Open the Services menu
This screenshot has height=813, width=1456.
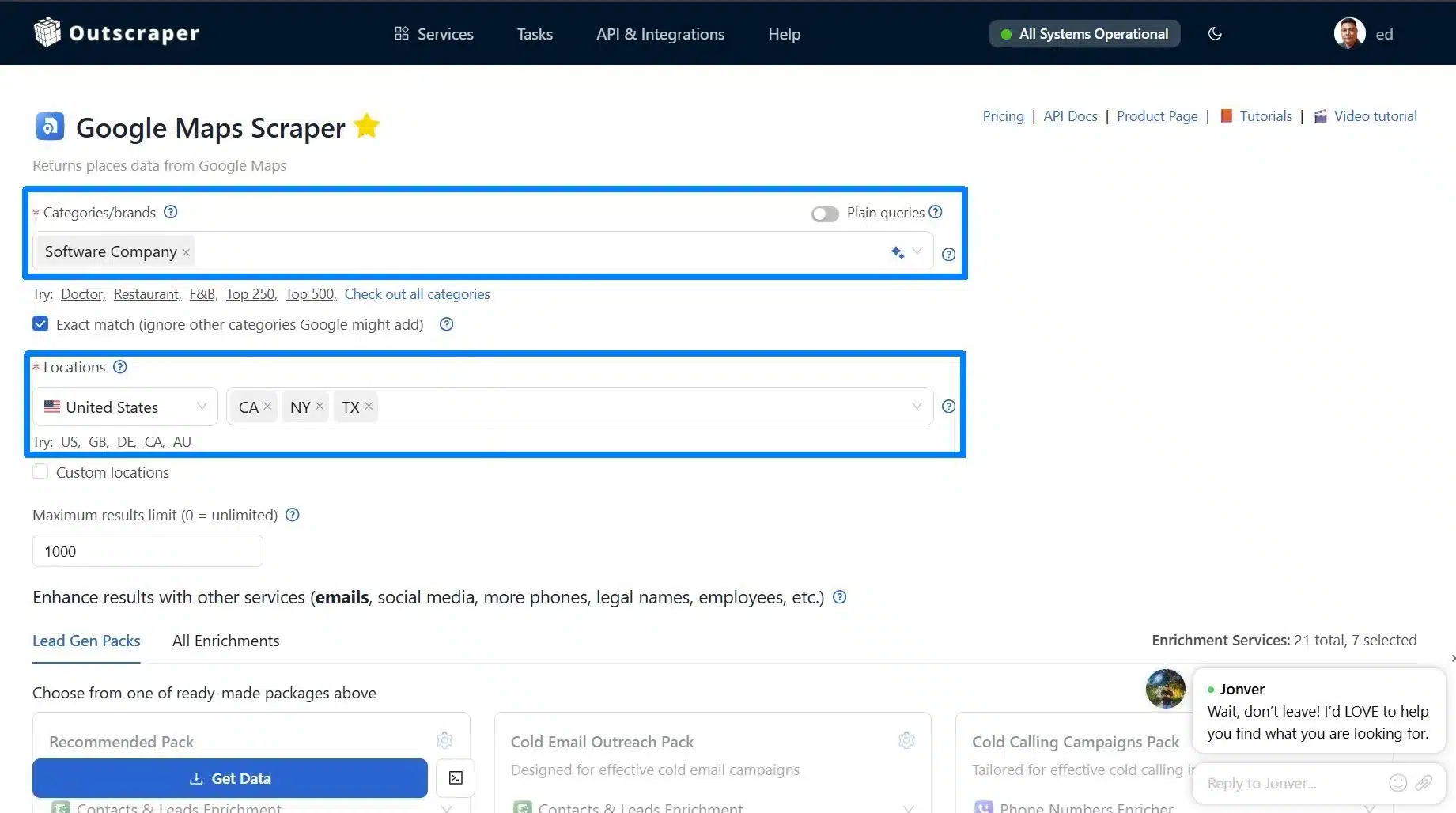pos(433,34)
